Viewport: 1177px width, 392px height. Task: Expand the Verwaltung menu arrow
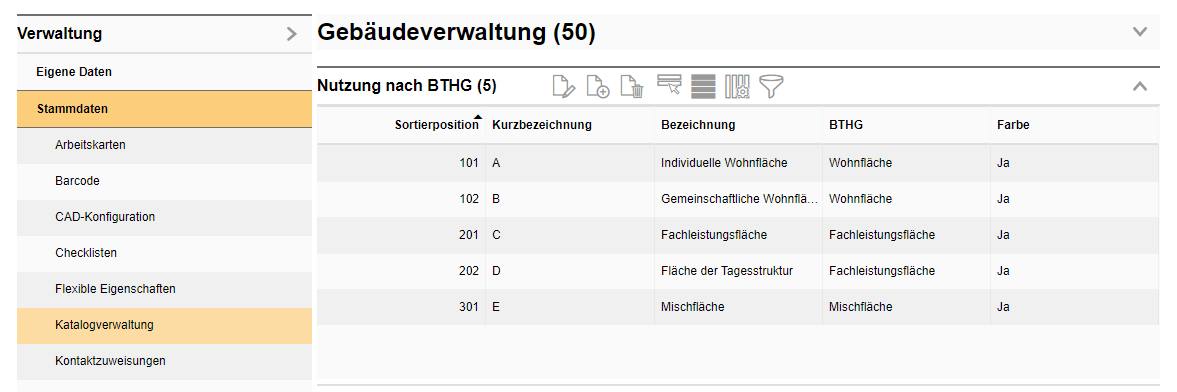point(292,34)
